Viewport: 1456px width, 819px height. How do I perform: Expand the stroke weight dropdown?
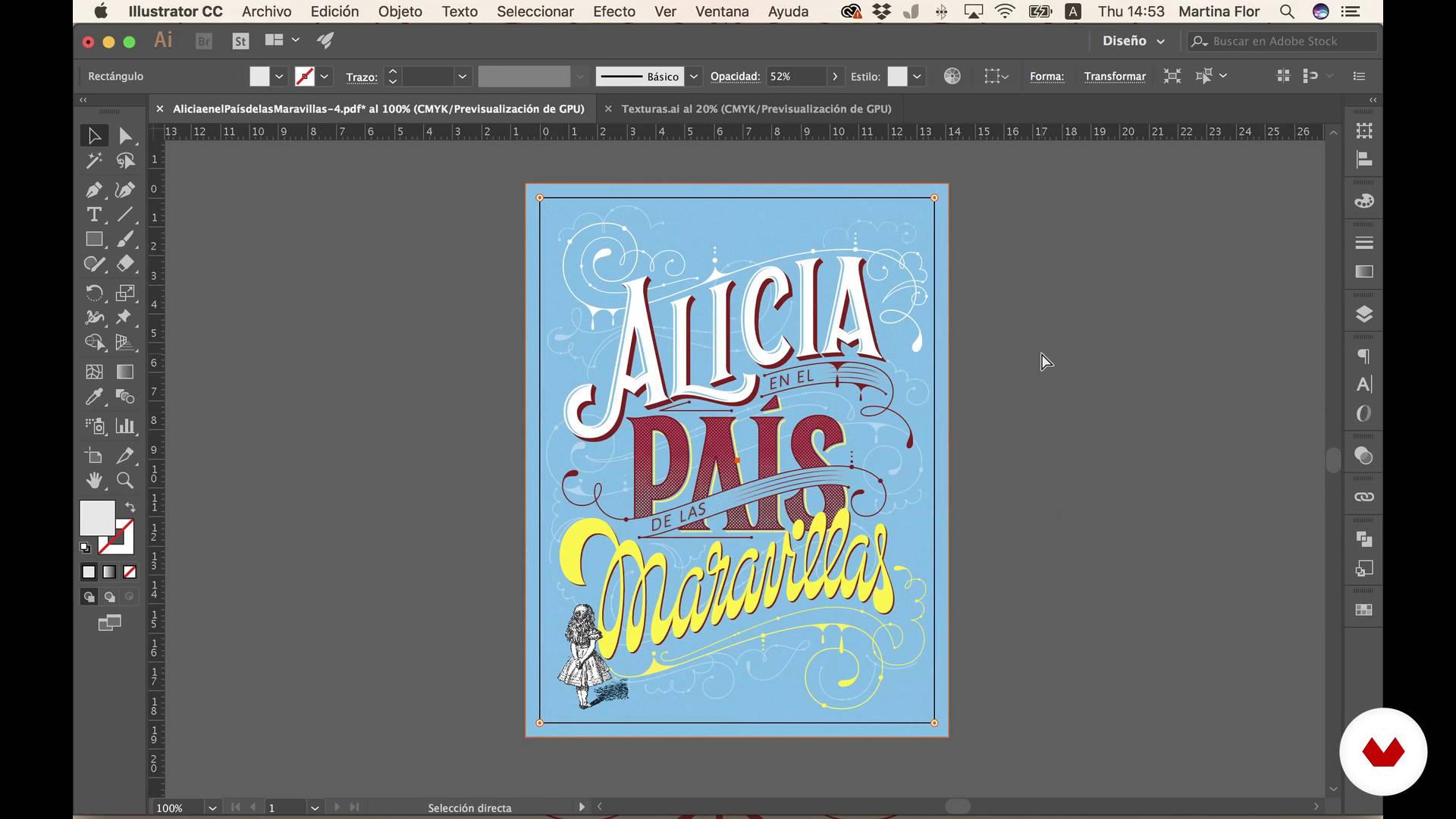click(x=462, y=77)
